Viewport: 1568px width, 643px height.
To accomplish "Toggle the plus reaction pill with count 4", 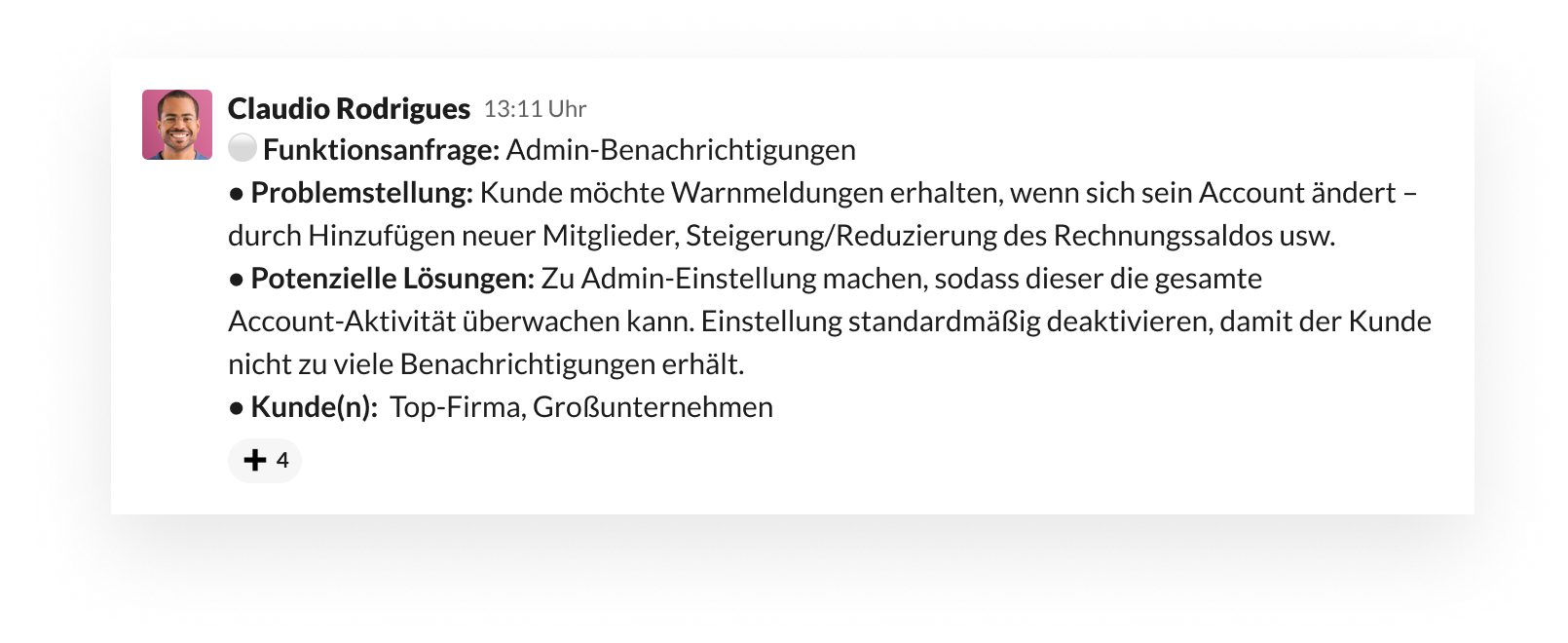I will pos(265,460).
